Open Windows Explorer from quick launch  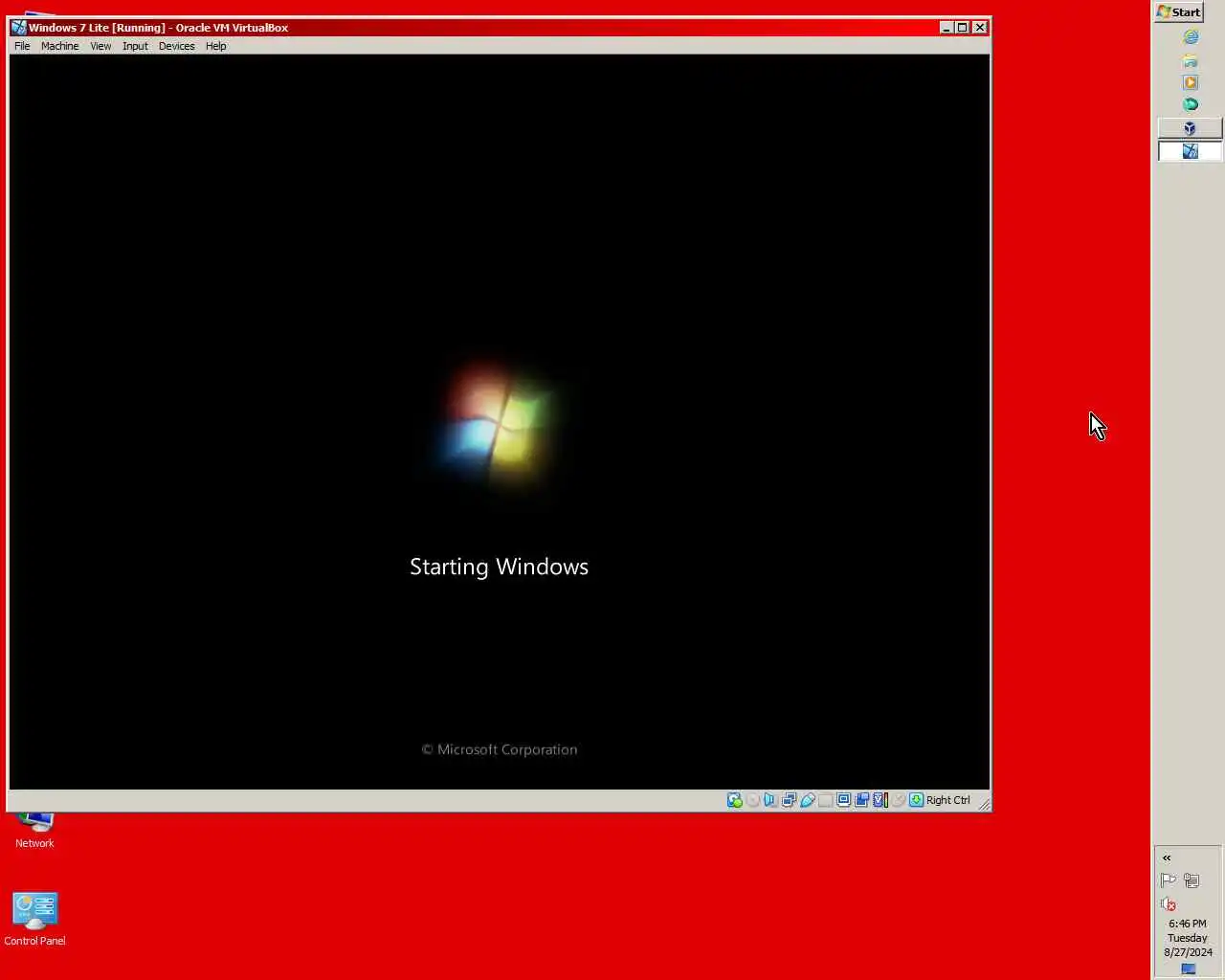click(x=1191, y=60)
